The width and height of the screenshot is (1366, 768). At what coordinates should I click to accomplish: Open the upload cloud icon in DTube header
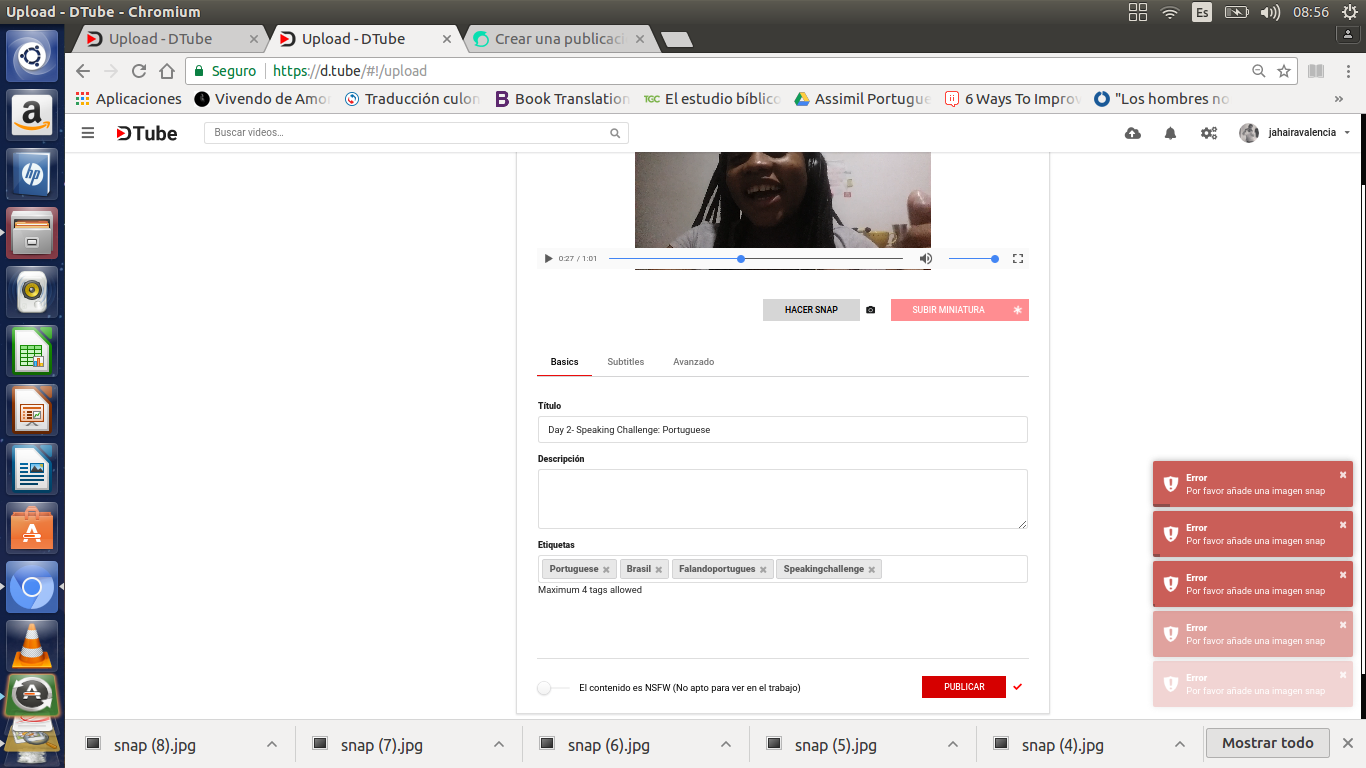pos(1133,133)
